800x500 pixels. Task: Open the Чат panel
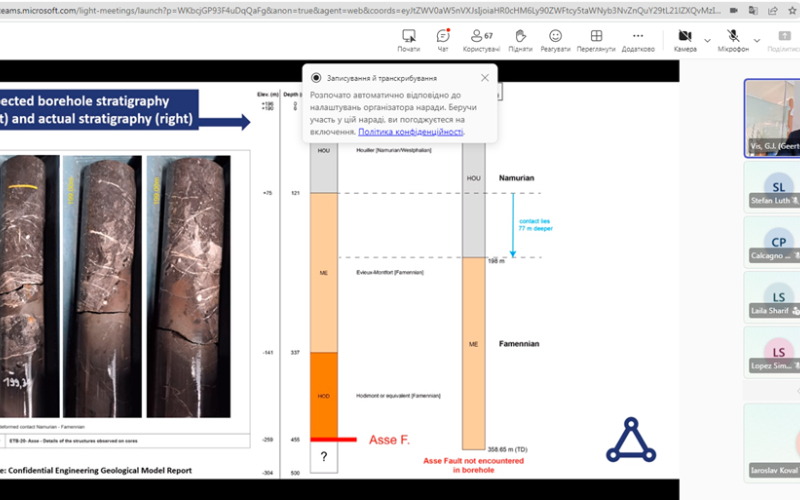[x=443, y=40]
